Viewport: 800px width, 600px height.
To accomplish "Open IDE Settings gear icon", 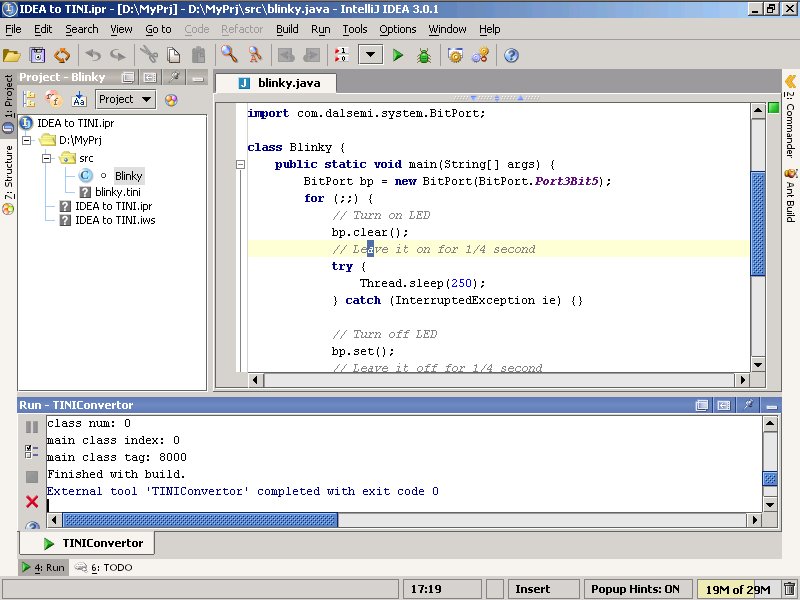I will click(455, 55).
